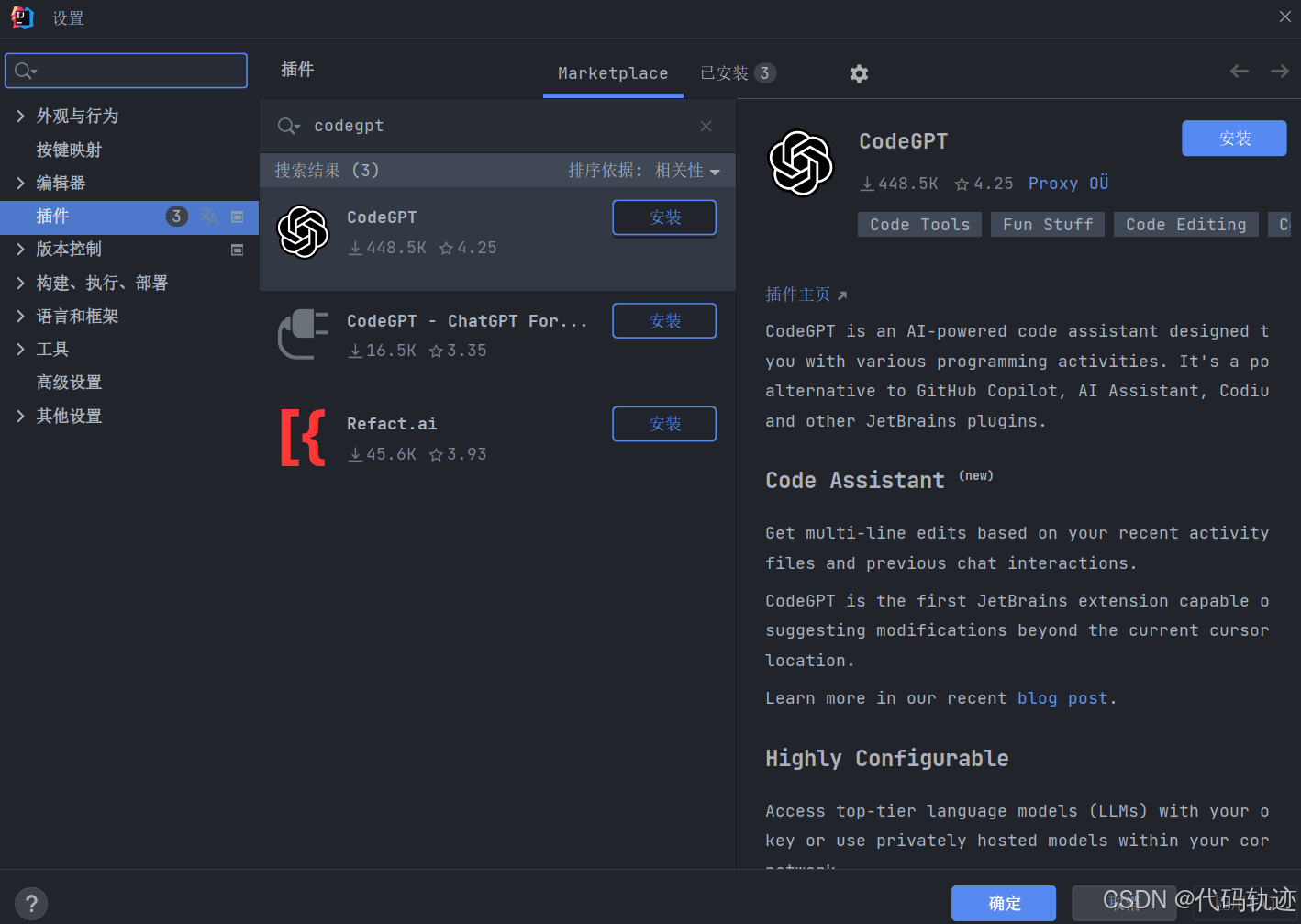Clear the codegpt search text
Screen dimensions: 1301x924
pyautogui.click(x=706, y=126)
